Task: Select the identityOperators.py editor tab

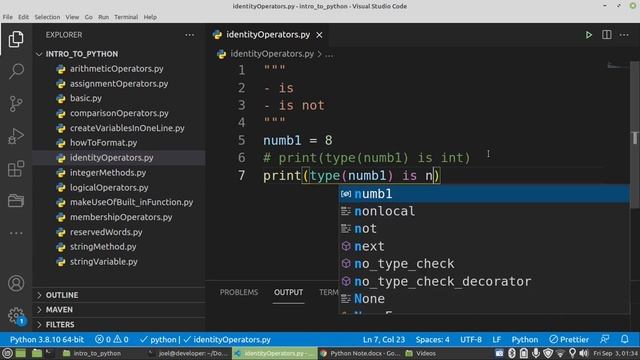Action: pos(268,35)
